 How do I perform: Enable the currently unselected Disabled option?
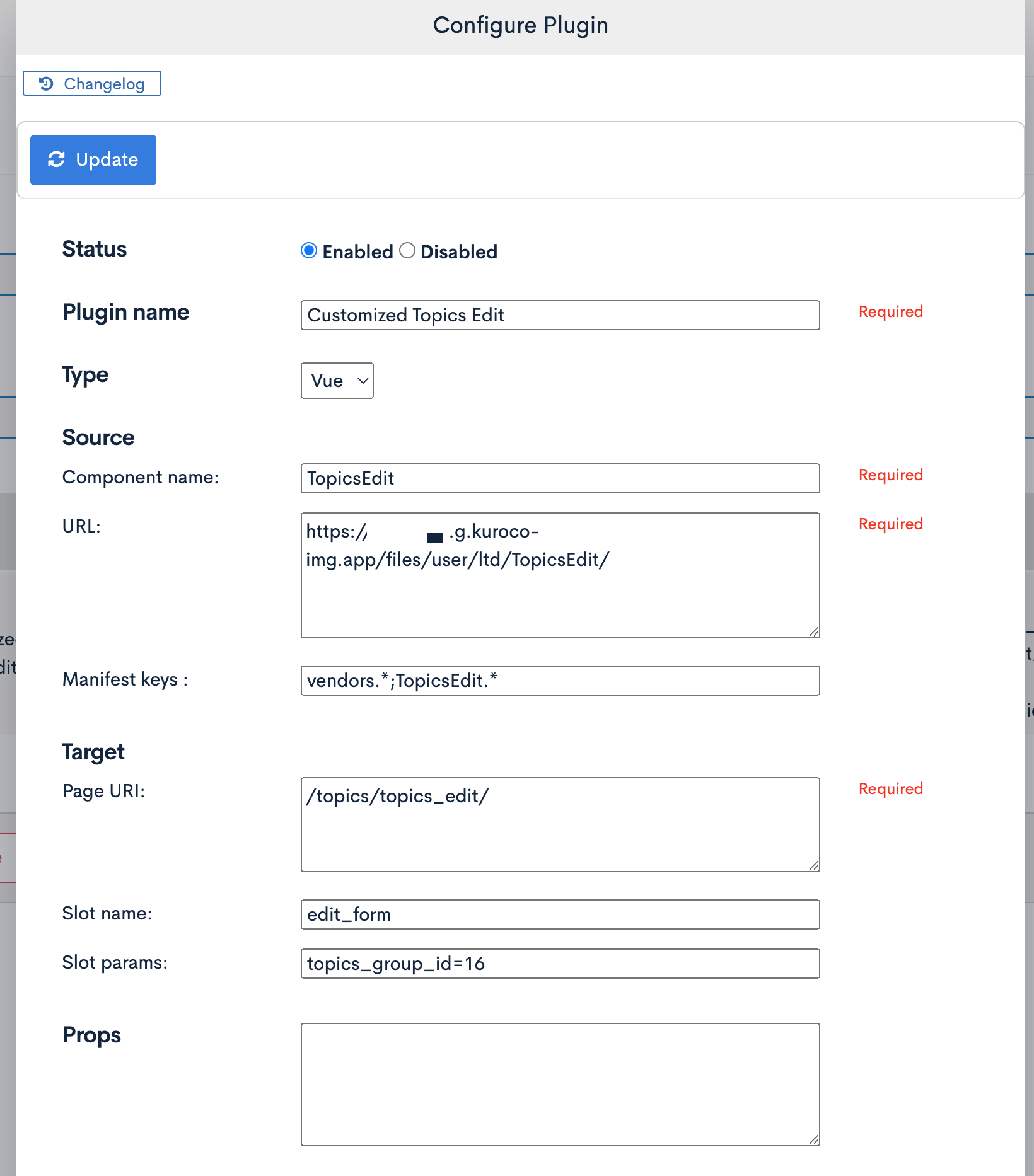(407, 250)
